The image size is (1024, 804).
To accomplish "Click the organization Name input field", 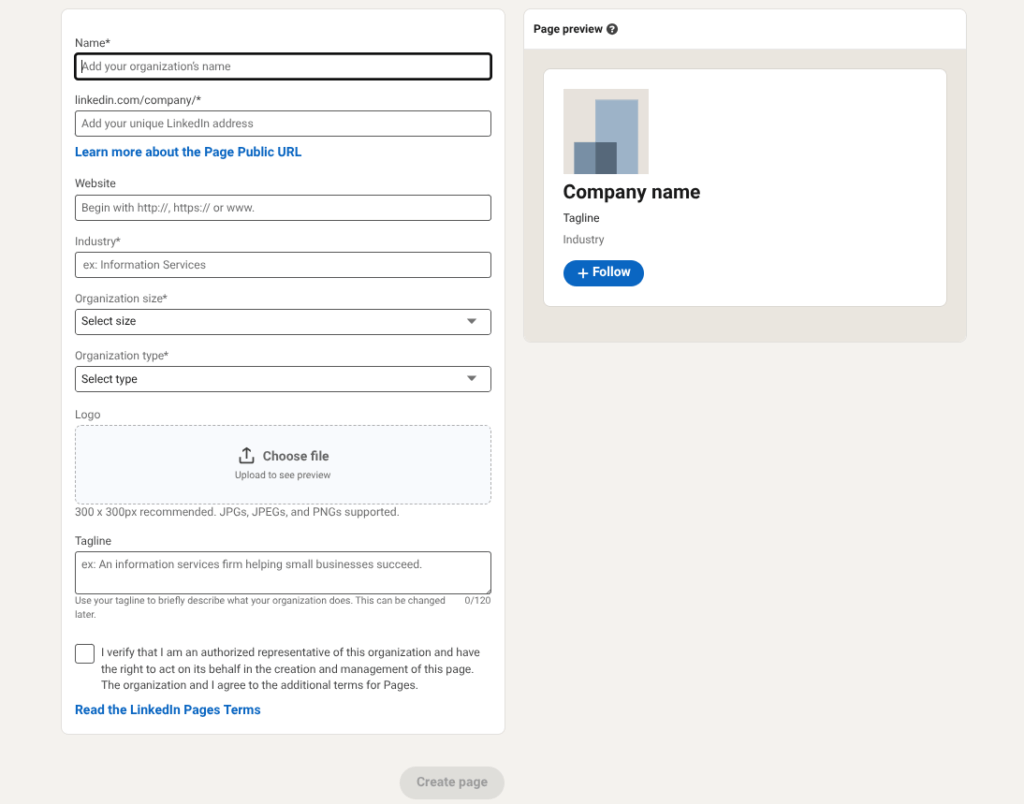I will click(283, 66).
